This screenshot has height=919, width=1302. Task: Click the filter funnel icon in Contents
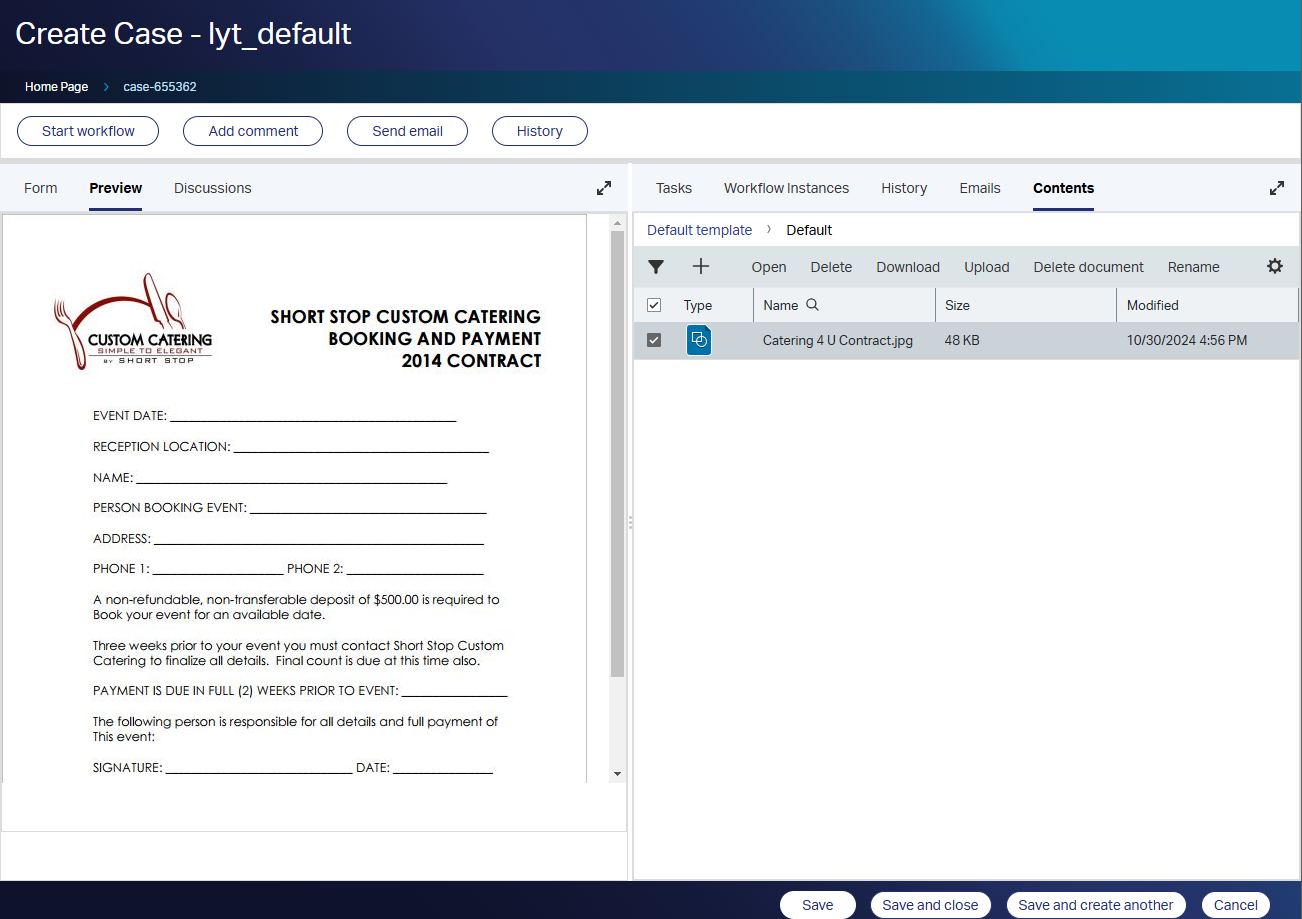(655, 267)
